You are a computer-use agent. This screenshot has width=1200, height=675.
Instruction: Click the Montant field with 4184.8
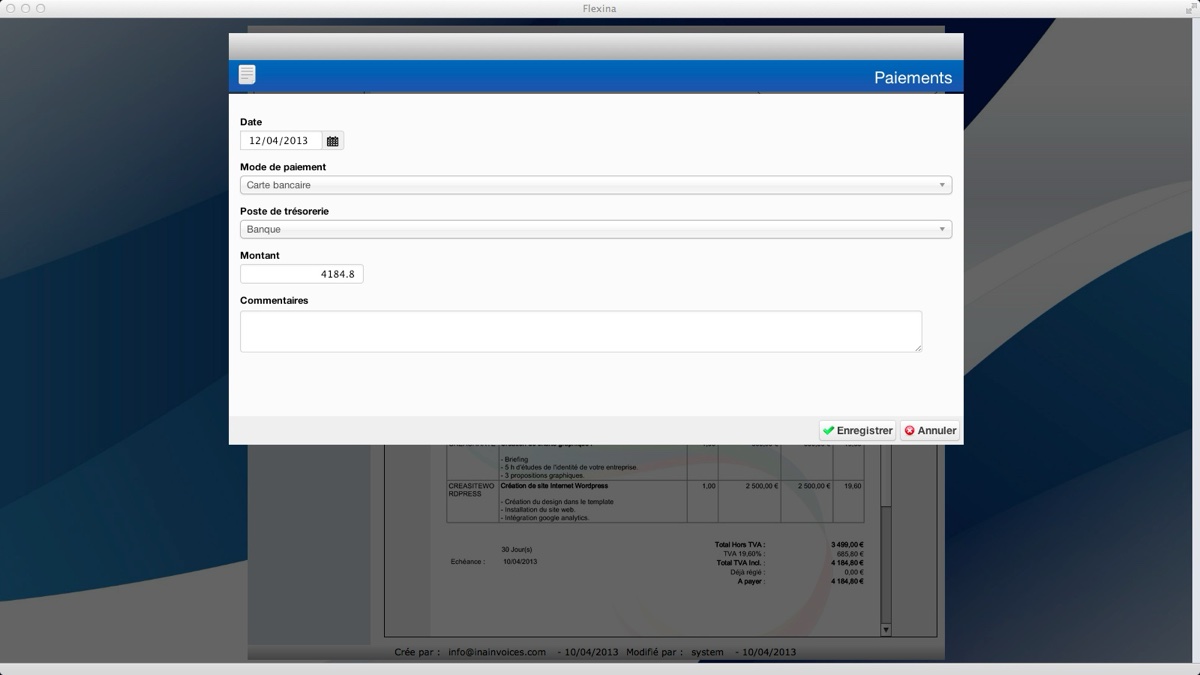(x=302, y=274)
